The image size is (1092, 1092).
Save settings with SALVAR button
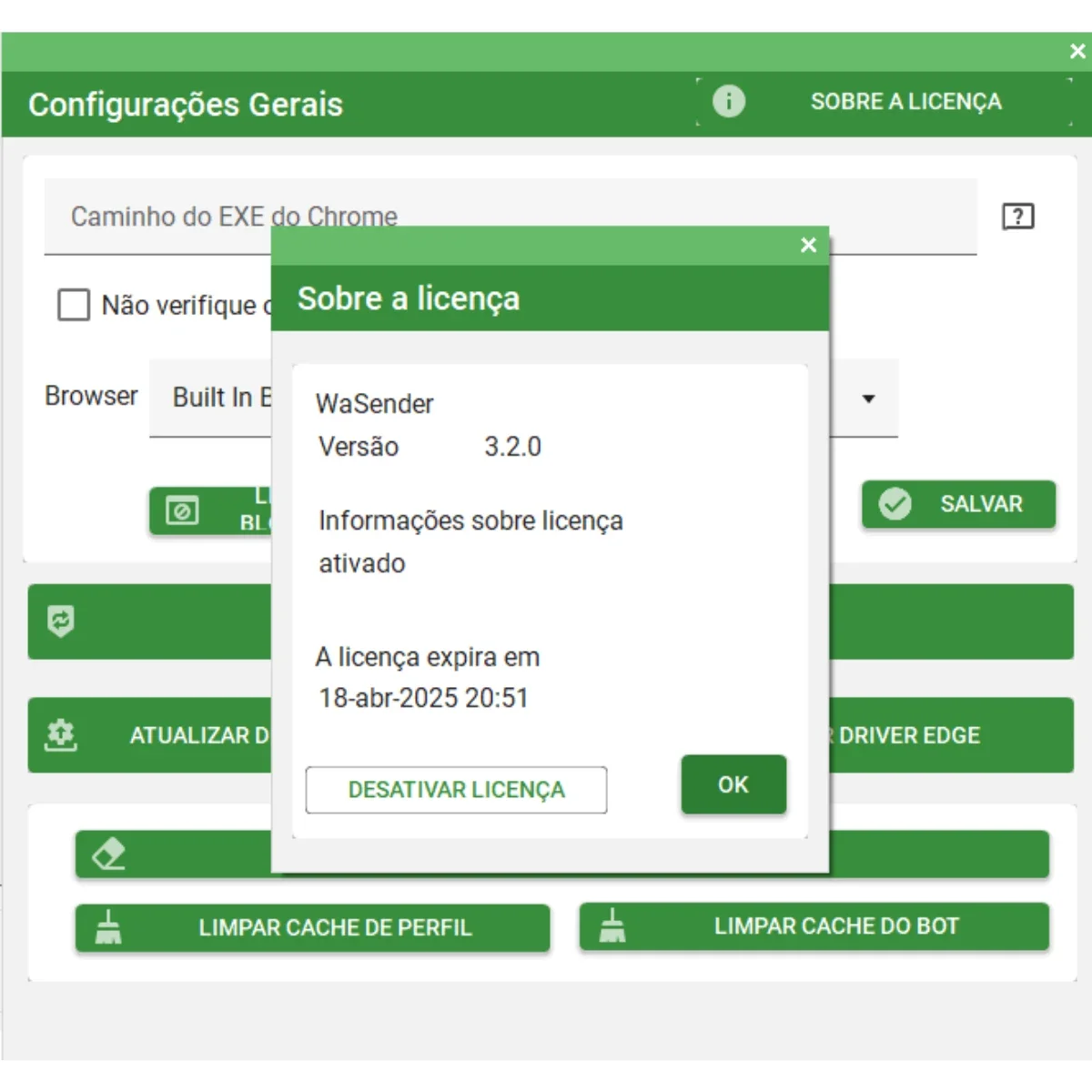coord(959,504)
